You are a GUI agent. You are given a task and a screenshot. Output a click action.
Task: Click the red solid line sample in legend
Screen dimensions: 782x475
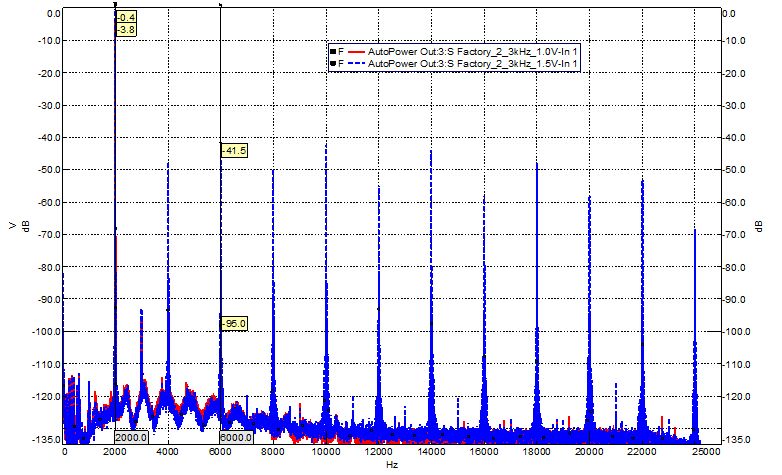click(x=356, y=51)
